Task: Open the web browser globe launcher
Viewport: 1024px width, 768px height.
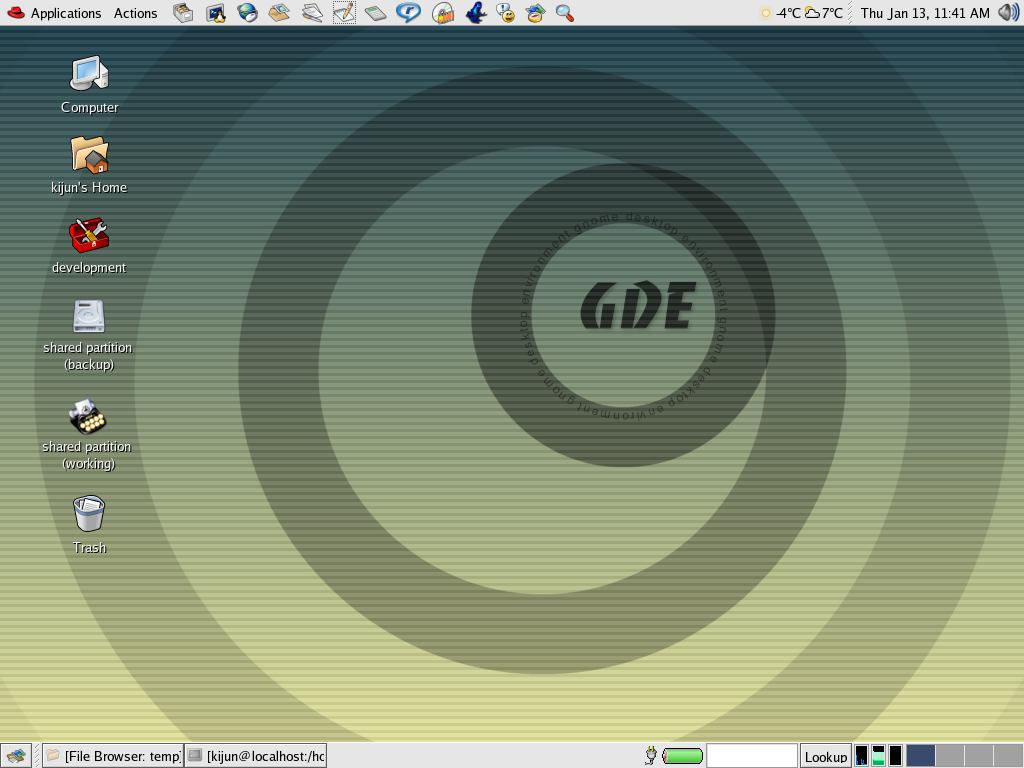Action: click(248, 13)
